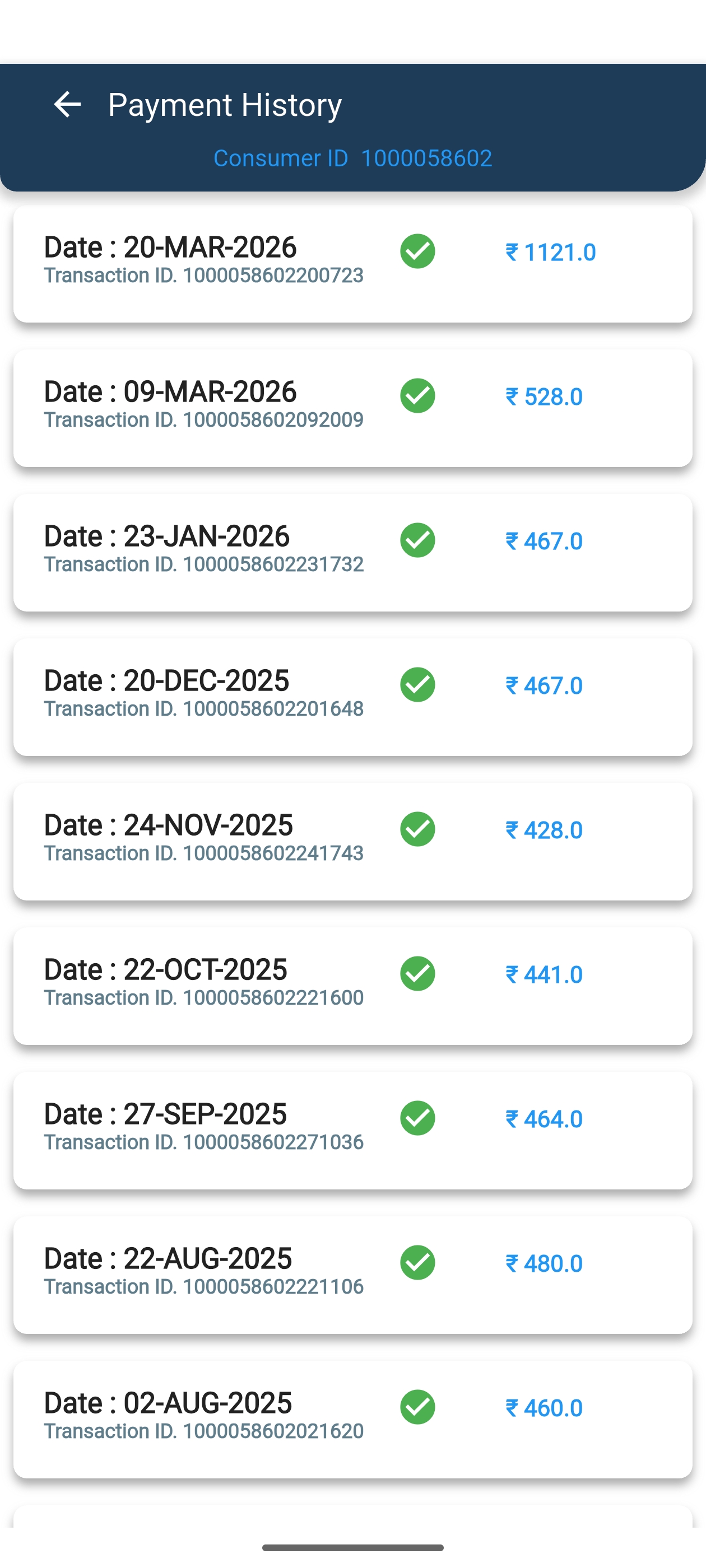
Task: Click green checkmark for 22-AUG-2025 payment
Action: 417,1262
